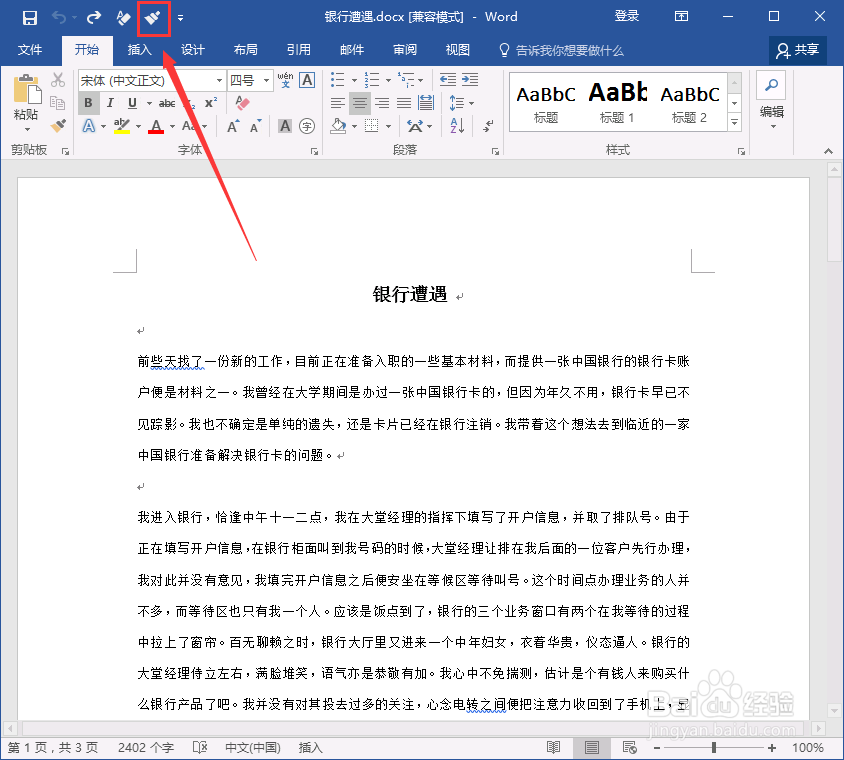Click the Paste clipboard icon
The height and width of the screenshot is (760, 844).
26,89
